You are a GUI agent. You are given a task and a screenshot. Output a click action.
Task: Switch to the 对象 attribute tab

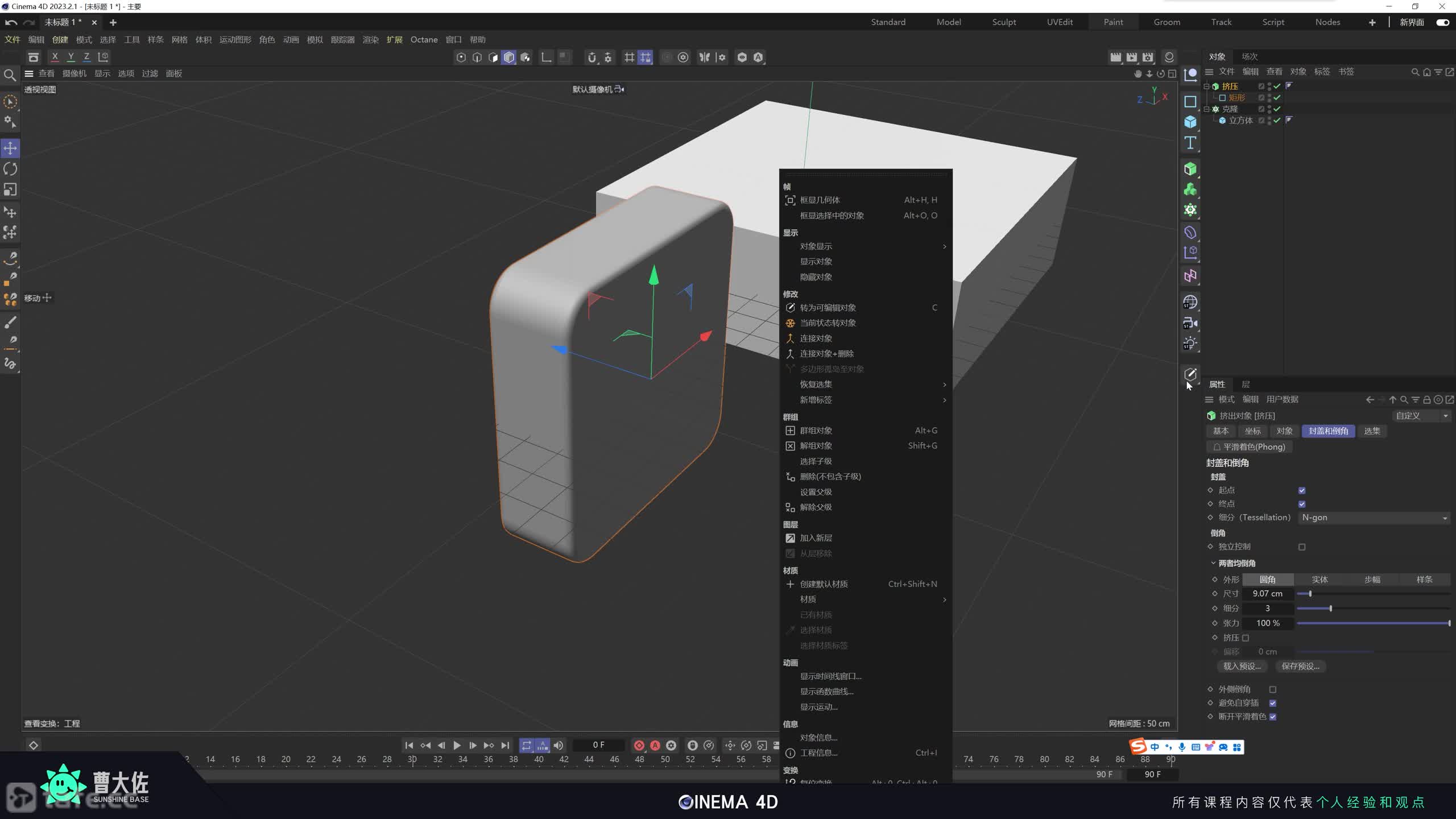click(1284, 431)
